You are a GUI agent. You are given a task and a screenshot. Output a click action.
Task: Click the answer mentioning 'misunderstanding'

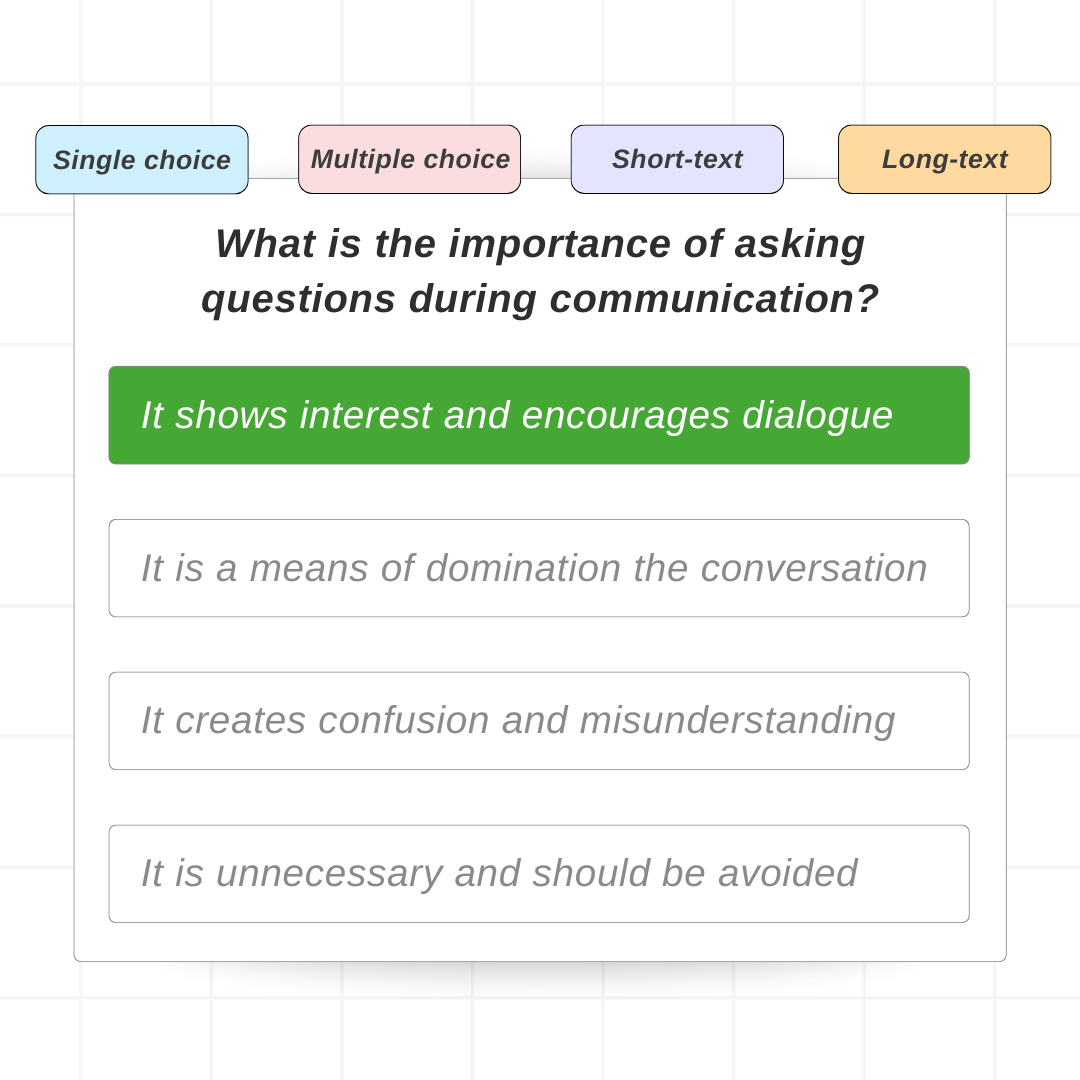pos(539,721)
